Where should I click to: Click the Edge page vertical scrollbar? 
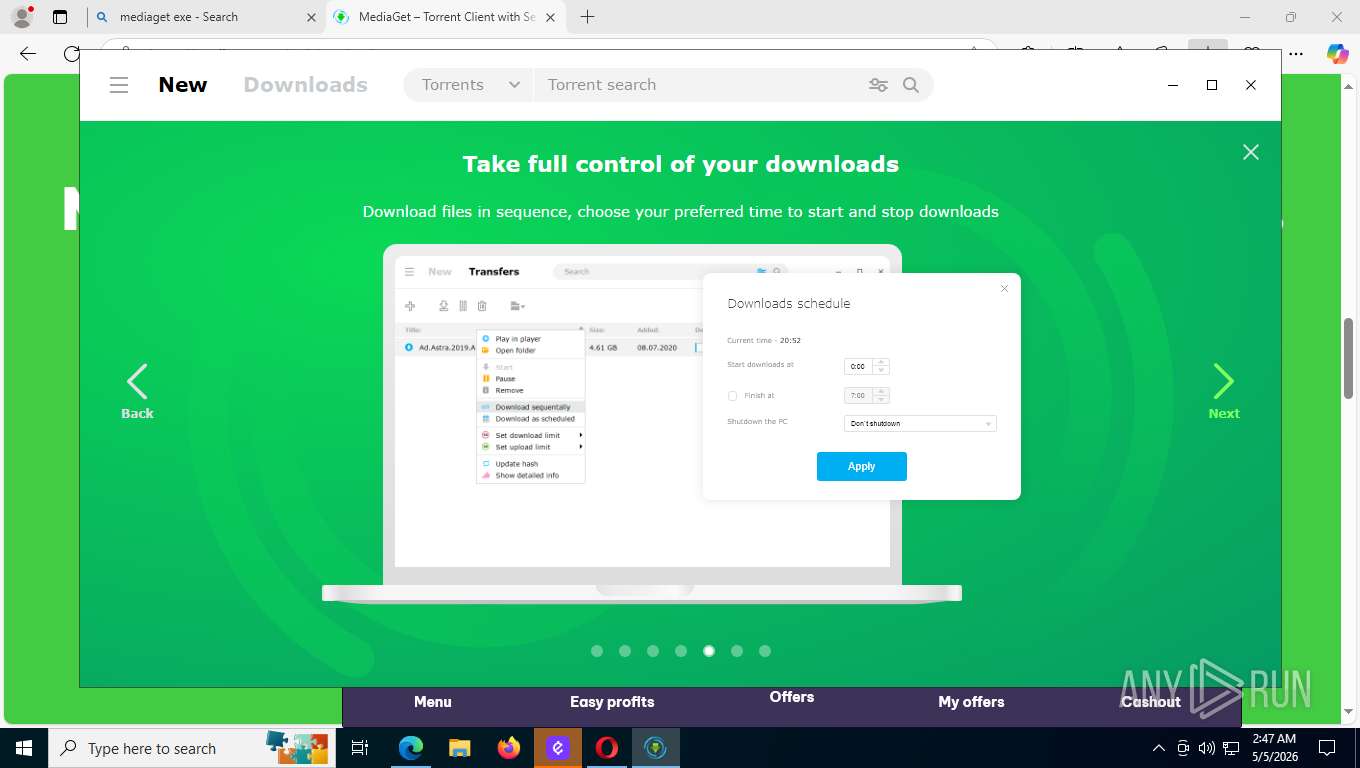tap(1348, 358)
